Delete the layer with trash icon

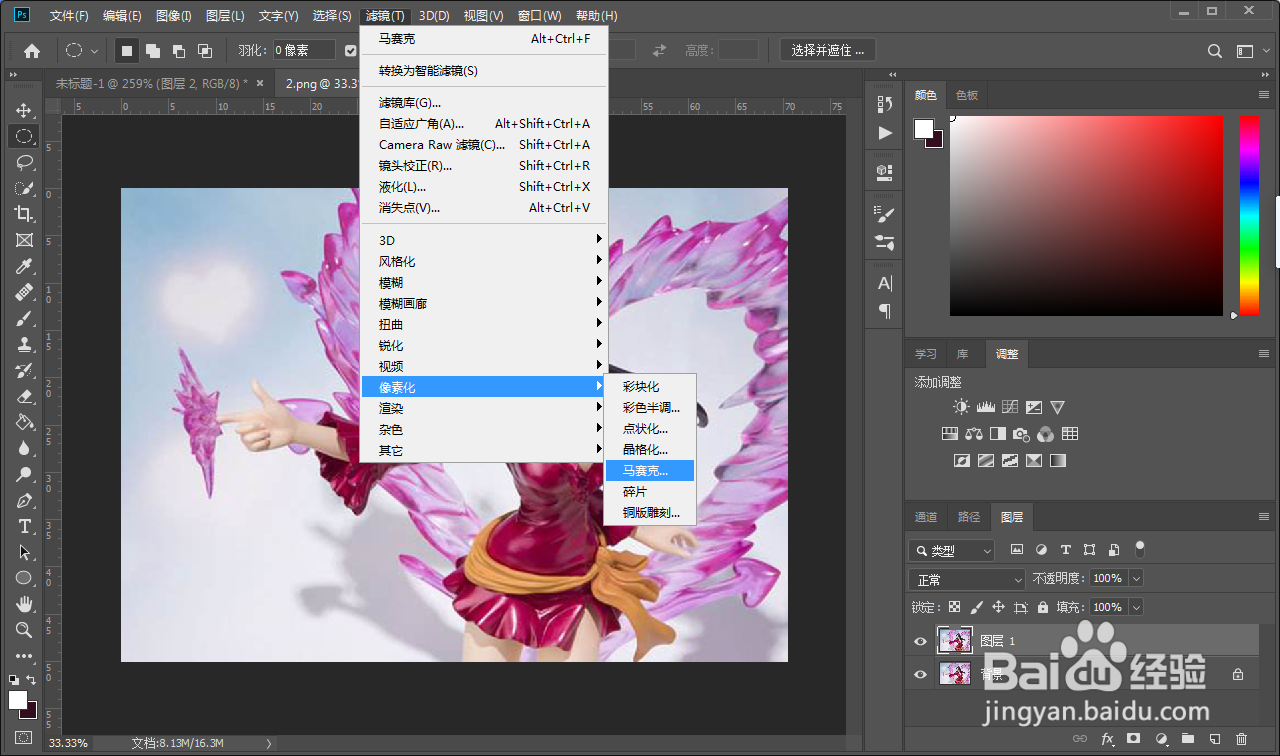pos(1242,739)
